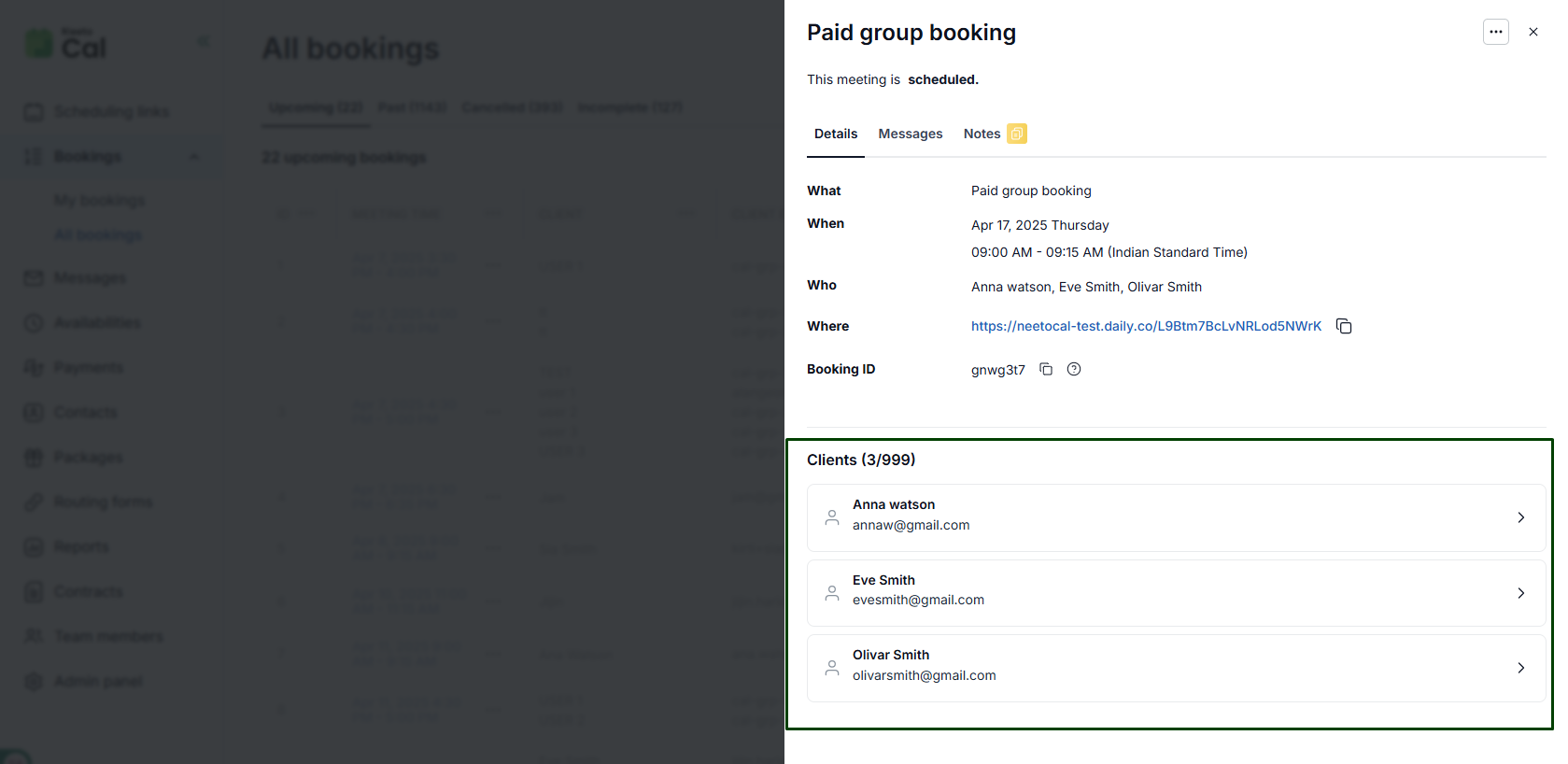Expand Anna watson client chevron
This screenshot has height=764, width=1568.
1520,517
